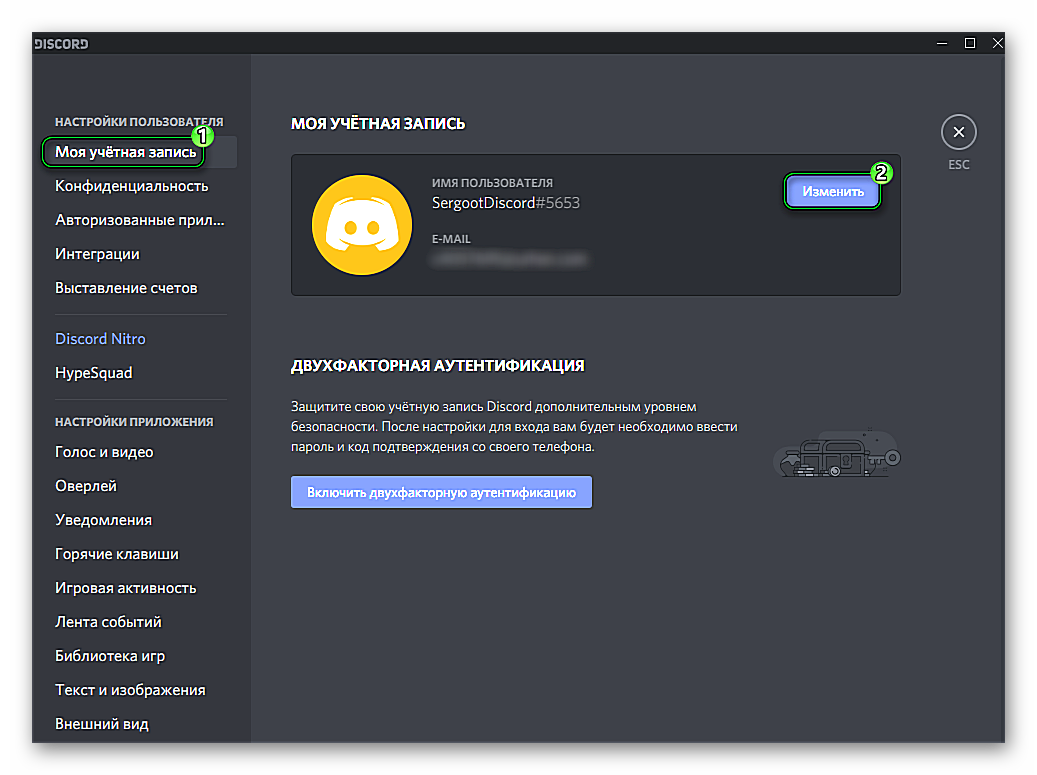The image size is (1037, 775).
Task: Maximize the Discord window
Action: pos(970,44)
